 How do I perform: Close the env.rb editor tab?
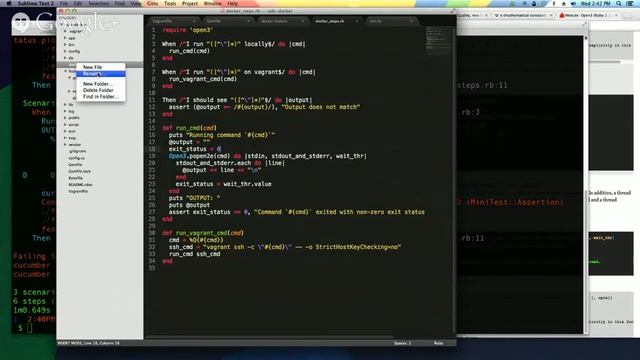pyautogui.click(x=411, y=21)
